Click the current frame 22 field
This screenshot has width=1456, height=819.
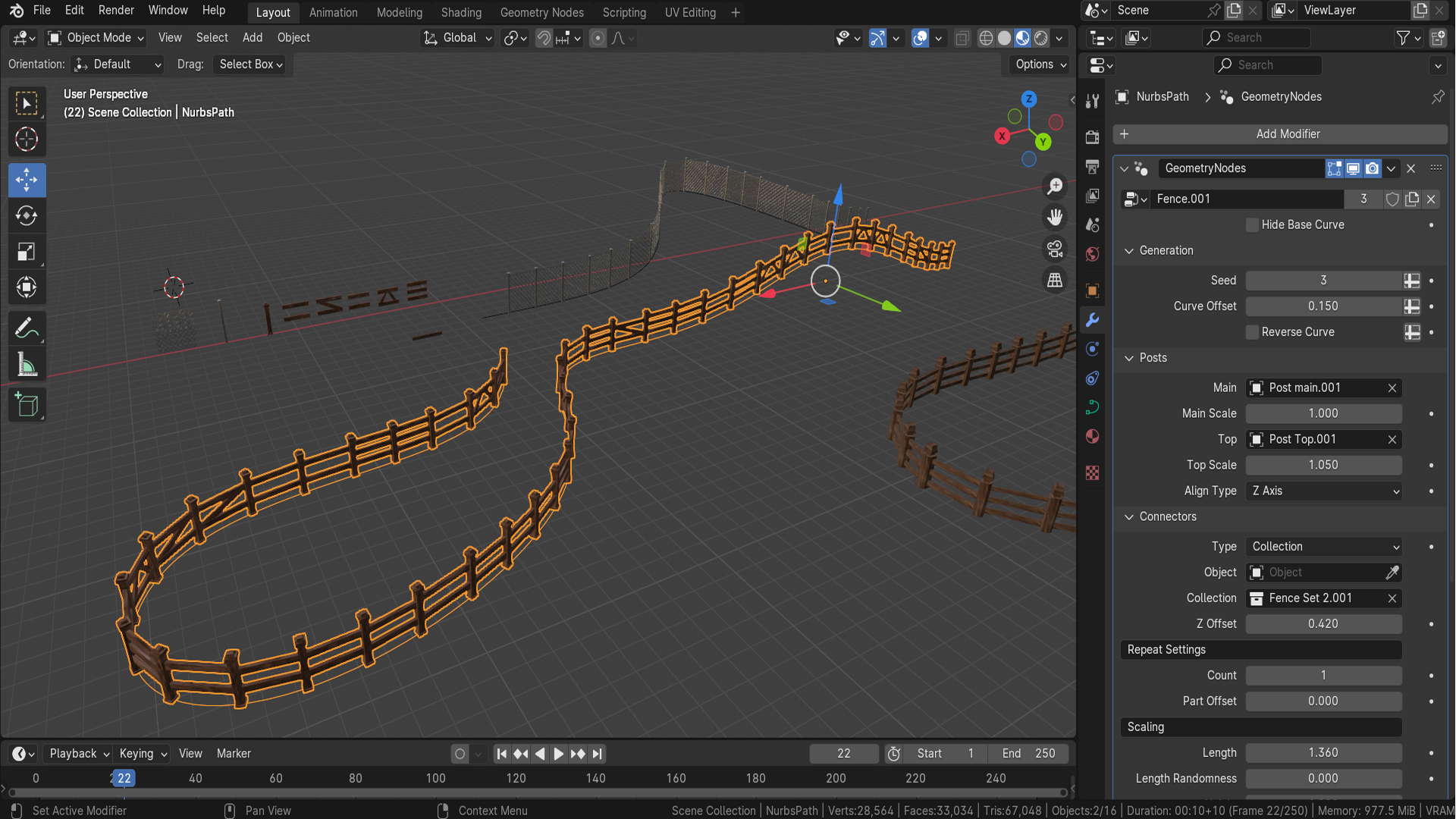point(844,754)
